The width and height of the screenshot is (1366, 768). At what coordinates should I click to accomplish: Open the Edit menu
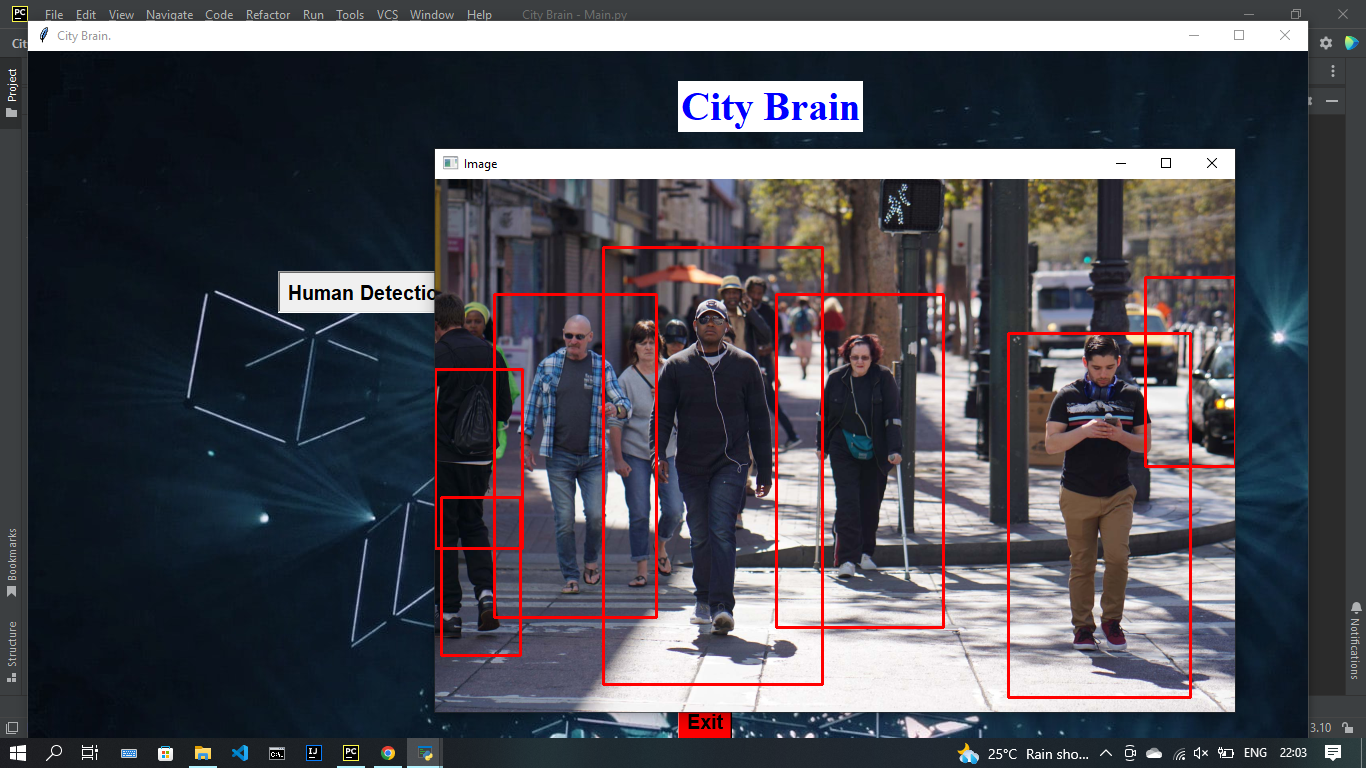(86, 15)
